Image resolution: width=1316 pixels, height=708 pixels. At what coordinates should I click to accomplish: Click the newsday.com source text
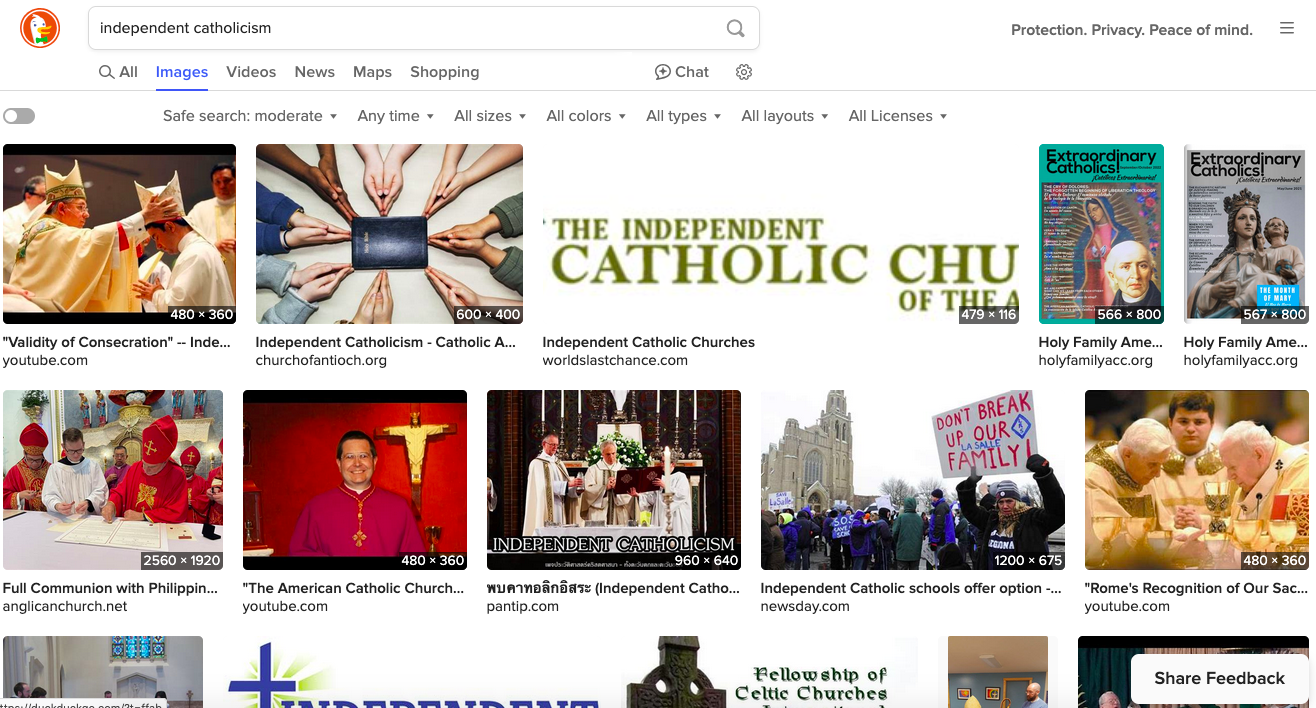805,606
